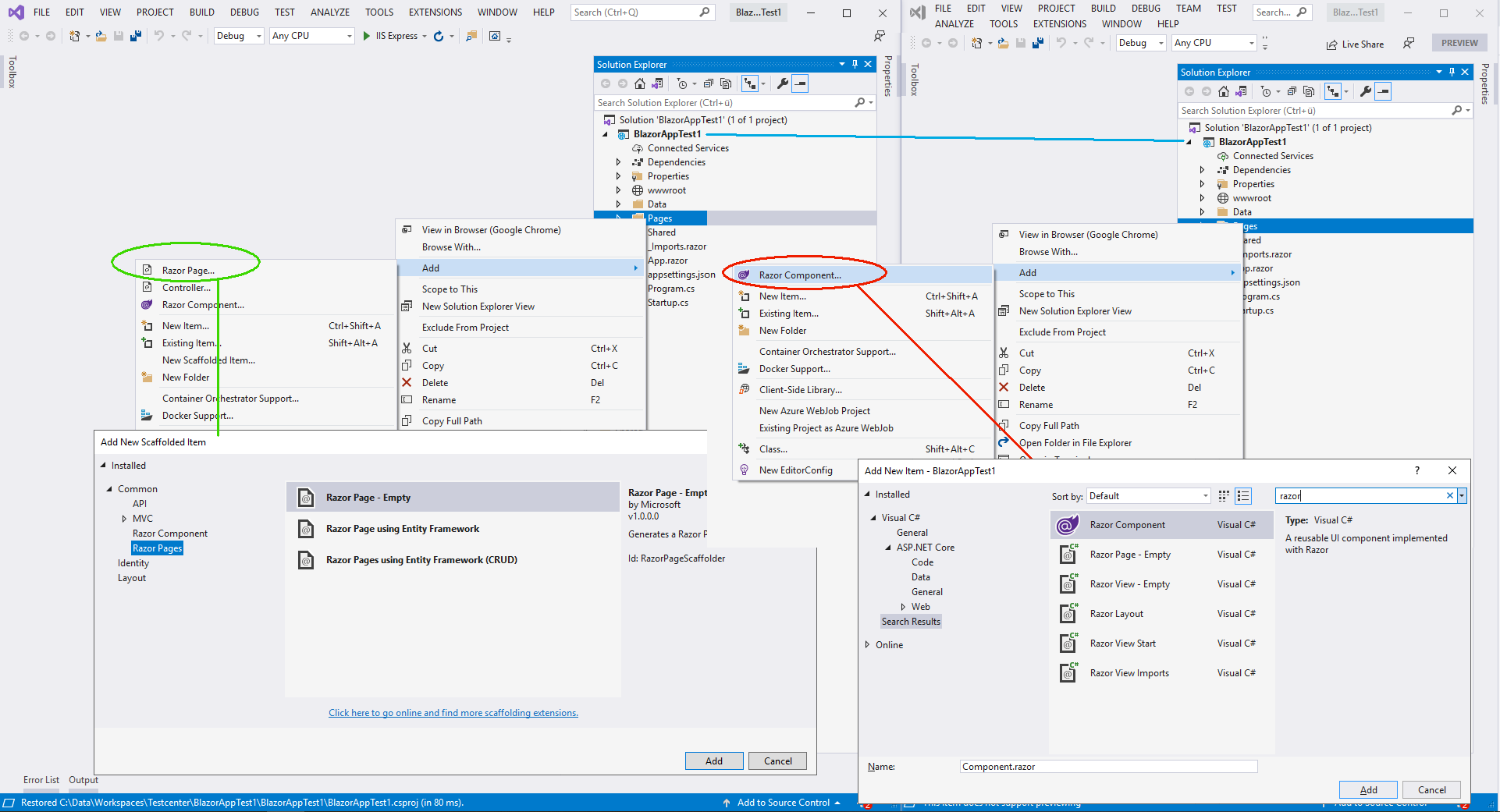Click Home icon in left Solution Explorer
Viewport: 1500px width, 812px height.
[640, 83]
